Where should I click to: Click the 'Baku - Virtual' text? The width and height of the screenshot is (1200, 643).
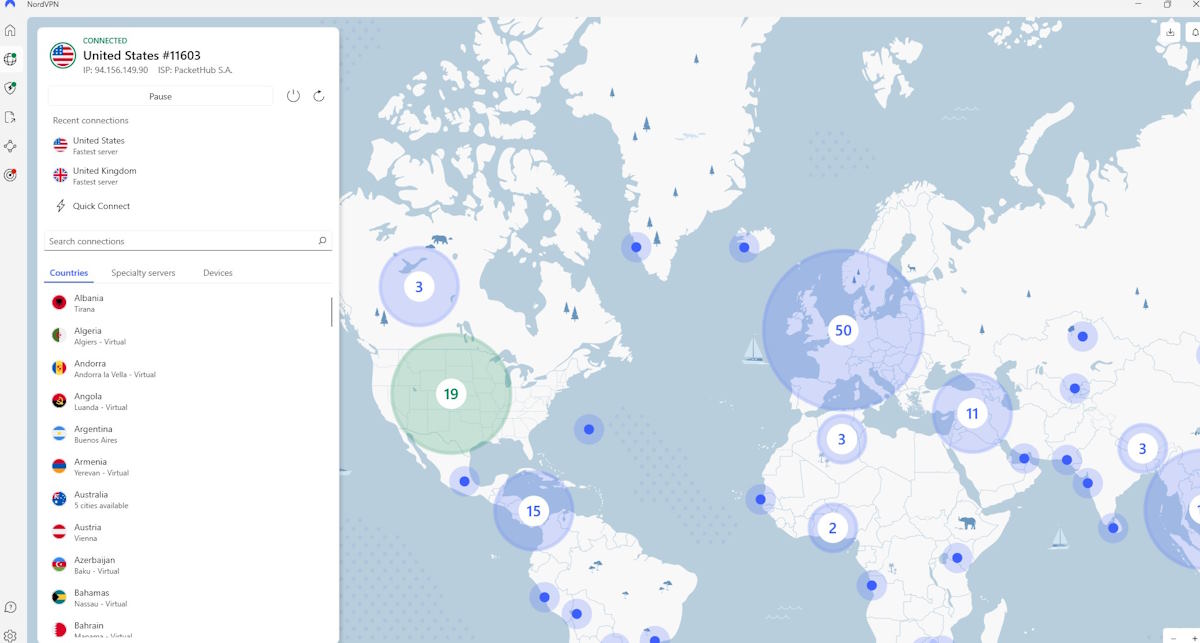97,571
